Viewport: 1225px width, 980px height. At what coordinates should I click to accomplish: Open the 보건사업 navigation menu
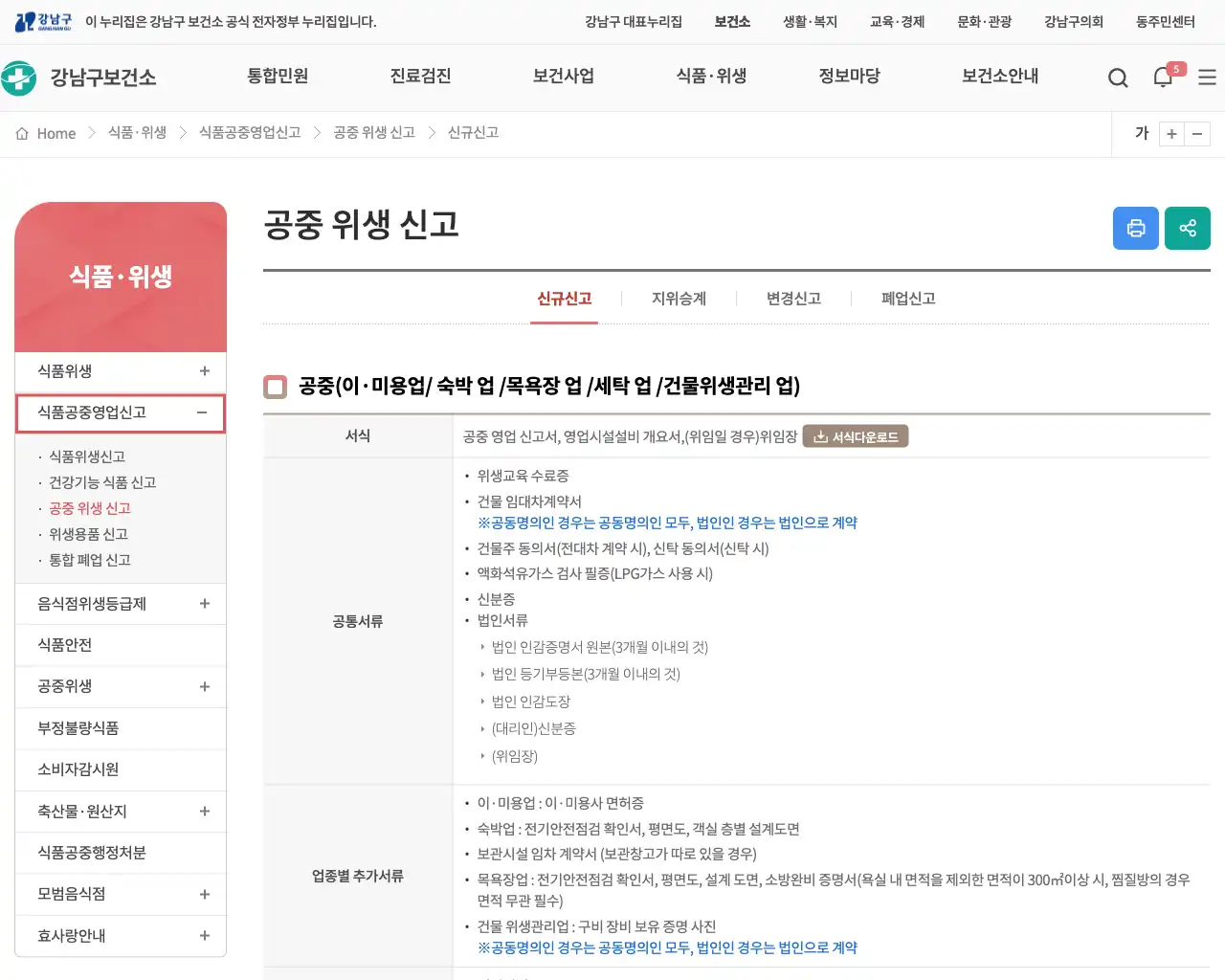click(563, 78)
